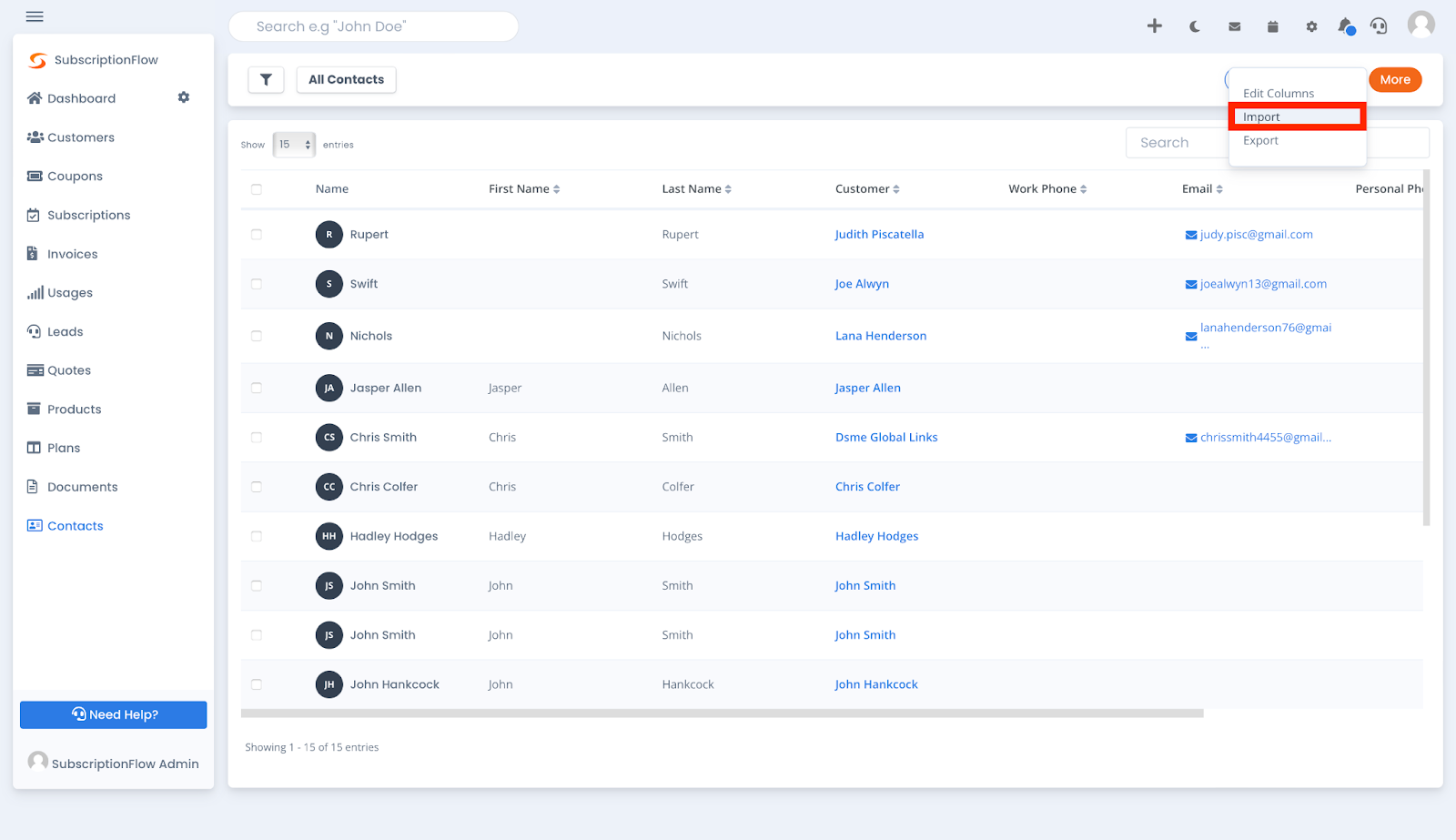Image resolution: width=1456 pixels, height=840 pixels.
Task: Open Coupons in sidebar
Action: (65, 177)
